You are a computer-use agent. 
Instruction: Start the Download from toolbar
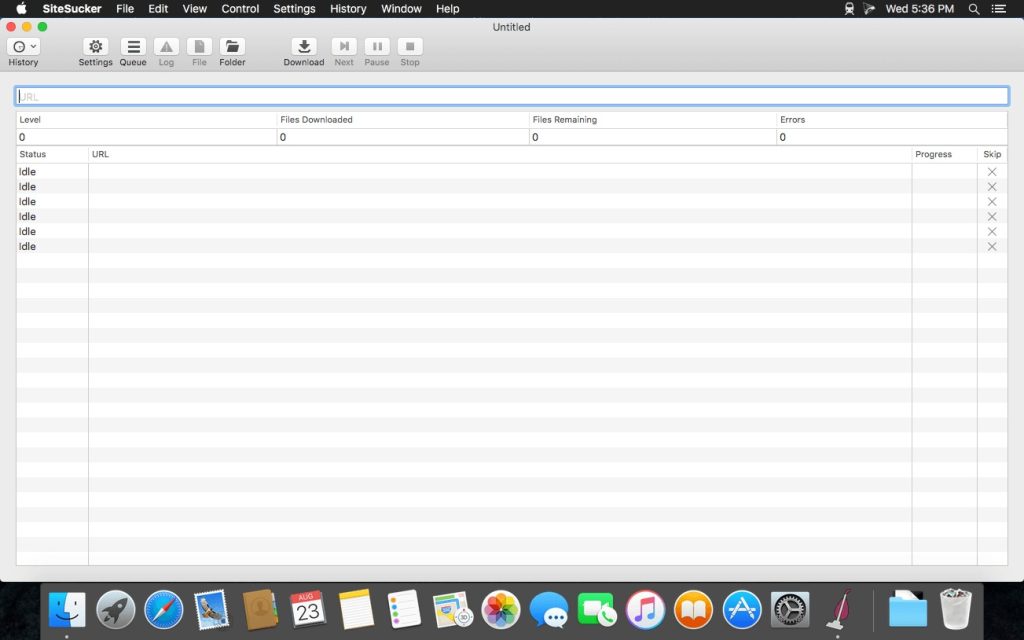pos(303,47)
